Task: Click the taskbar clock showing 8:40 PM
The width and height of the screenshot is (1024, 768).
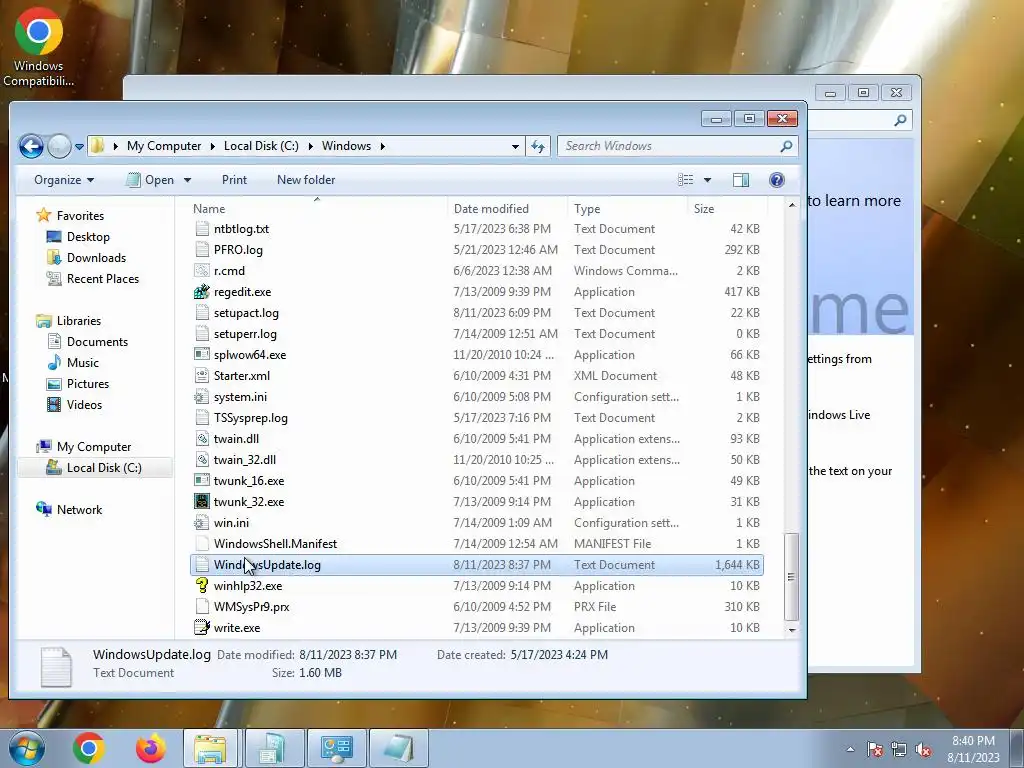Action: point(973,749)
